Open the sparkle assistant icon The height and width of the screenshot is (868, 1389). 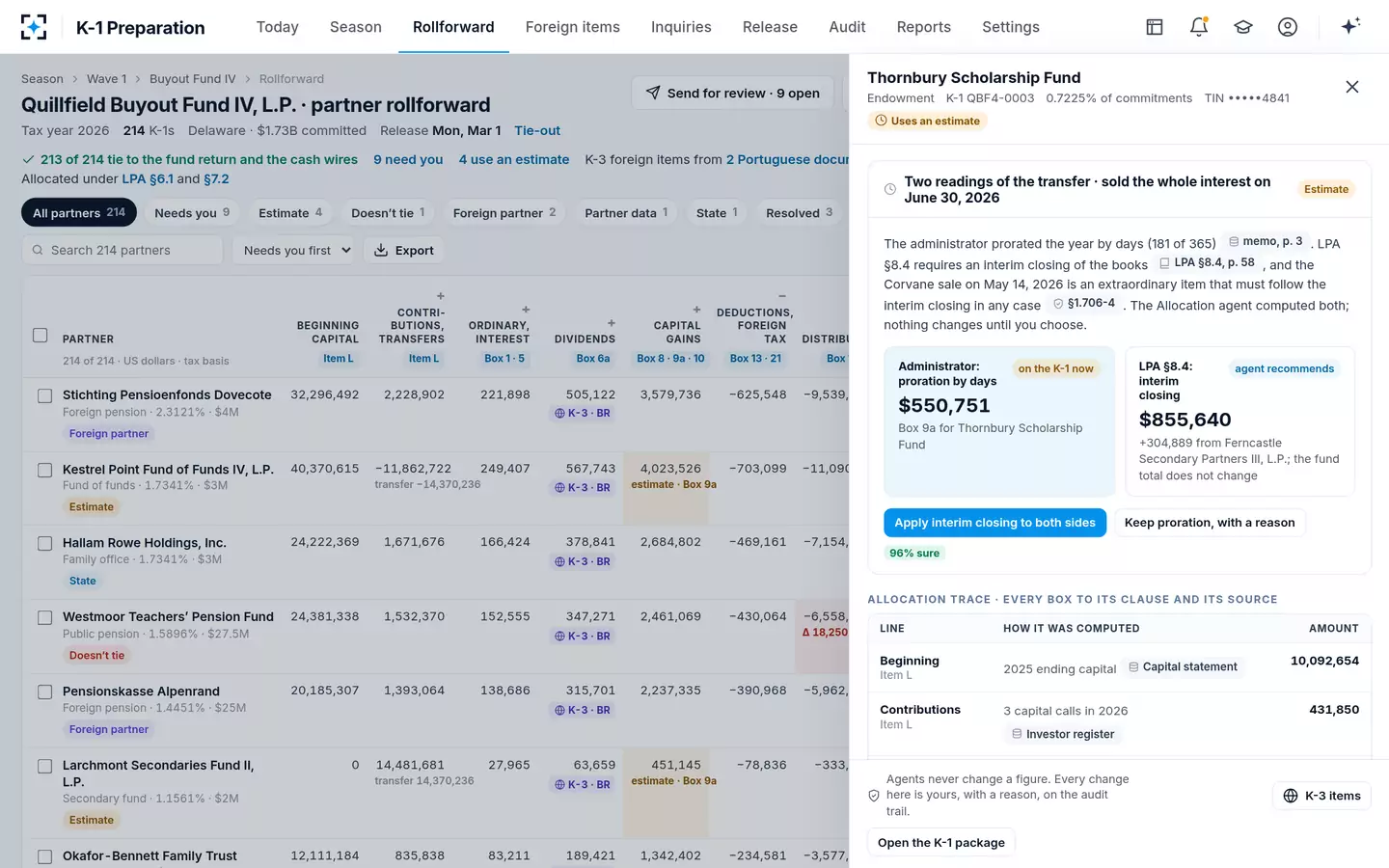1350,26
